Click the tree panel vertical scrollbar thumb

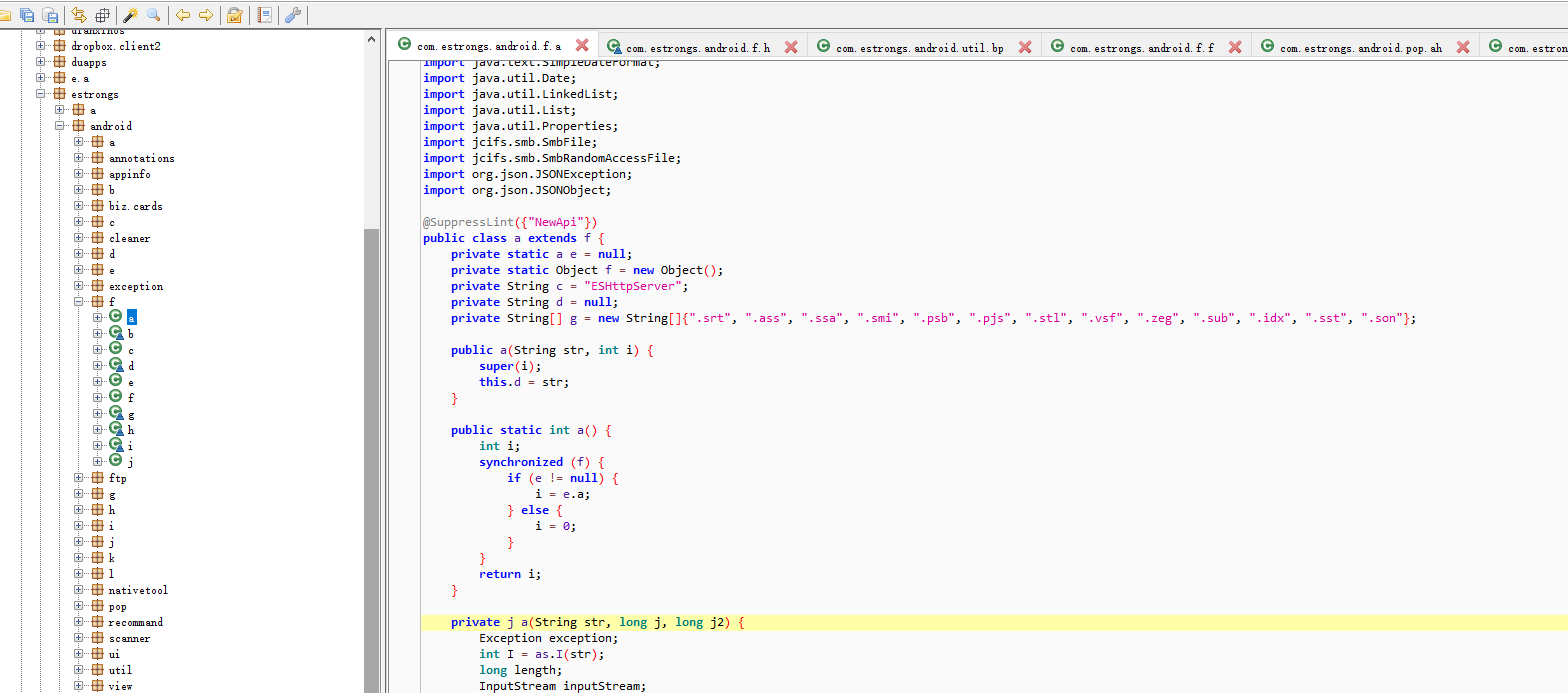pos(371,460)
